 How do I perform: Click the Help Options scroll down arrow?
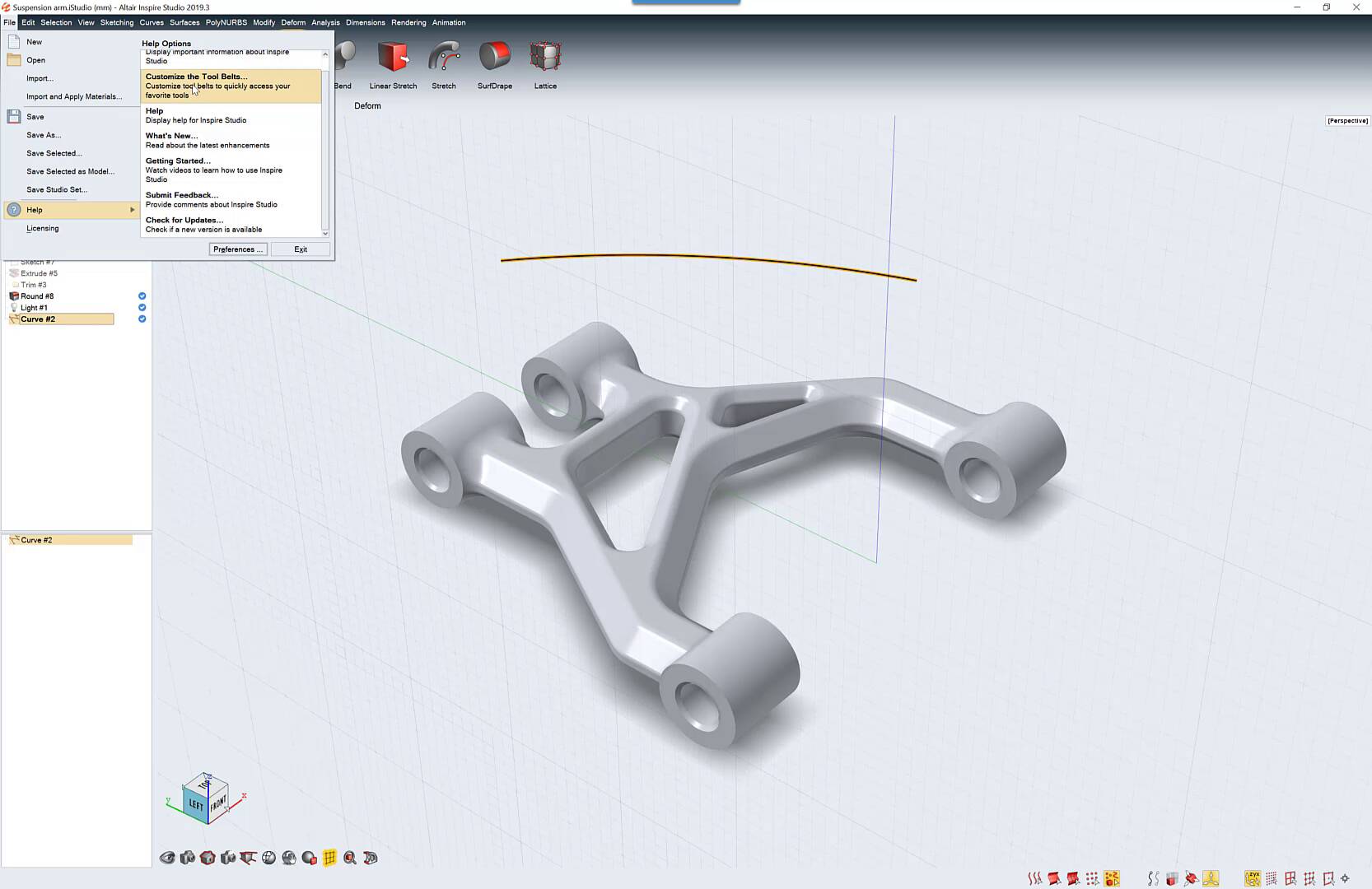pyautogui.click(x=325, y=233)
